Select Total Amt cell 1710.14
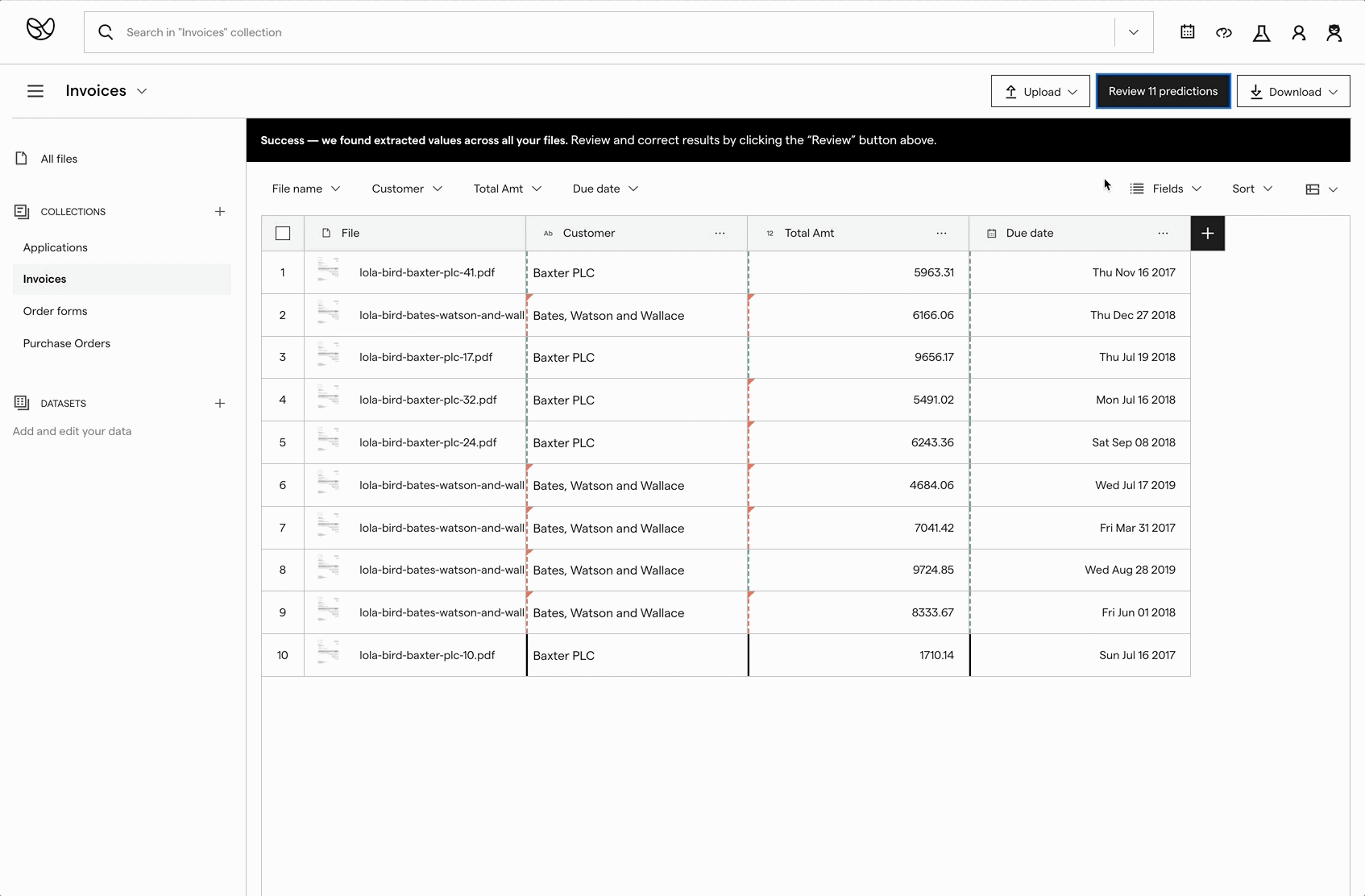The width and height of the screenshot is (1365, 896). [858, 655]
